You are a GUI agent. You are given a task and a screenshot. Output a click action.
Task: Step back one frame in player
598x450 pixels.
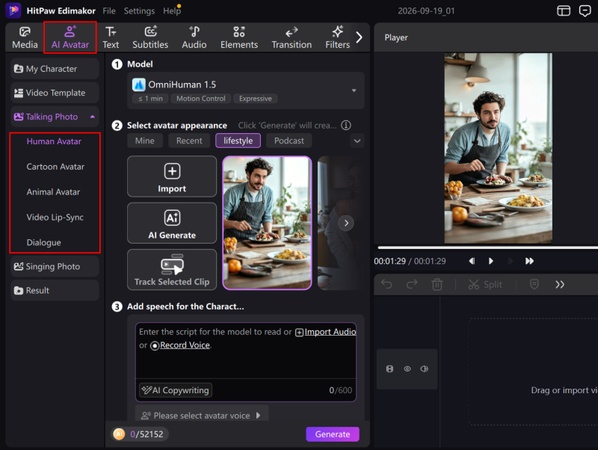click(x=472, y=261)
